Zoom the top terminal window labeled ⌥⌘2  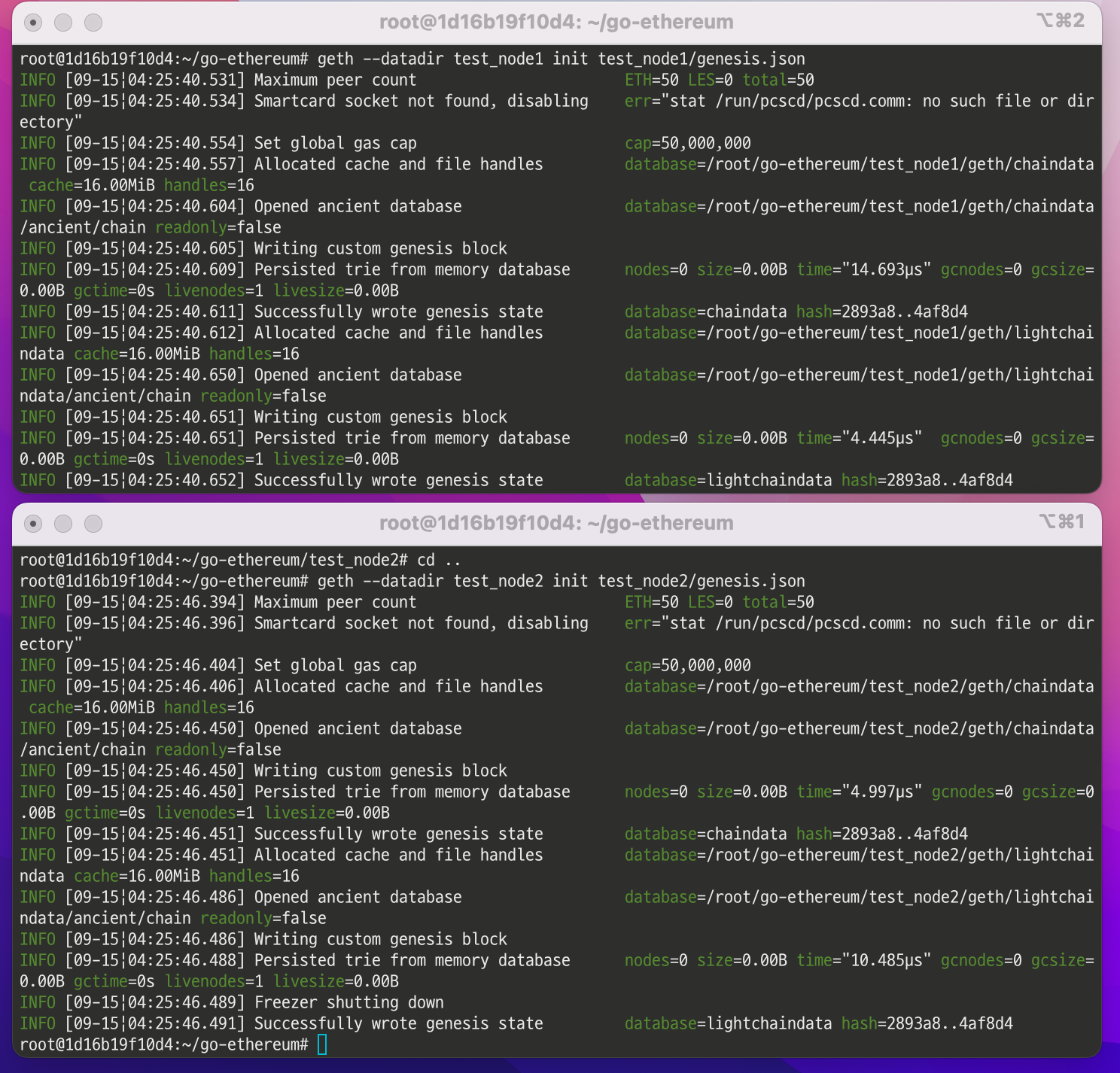93,23
